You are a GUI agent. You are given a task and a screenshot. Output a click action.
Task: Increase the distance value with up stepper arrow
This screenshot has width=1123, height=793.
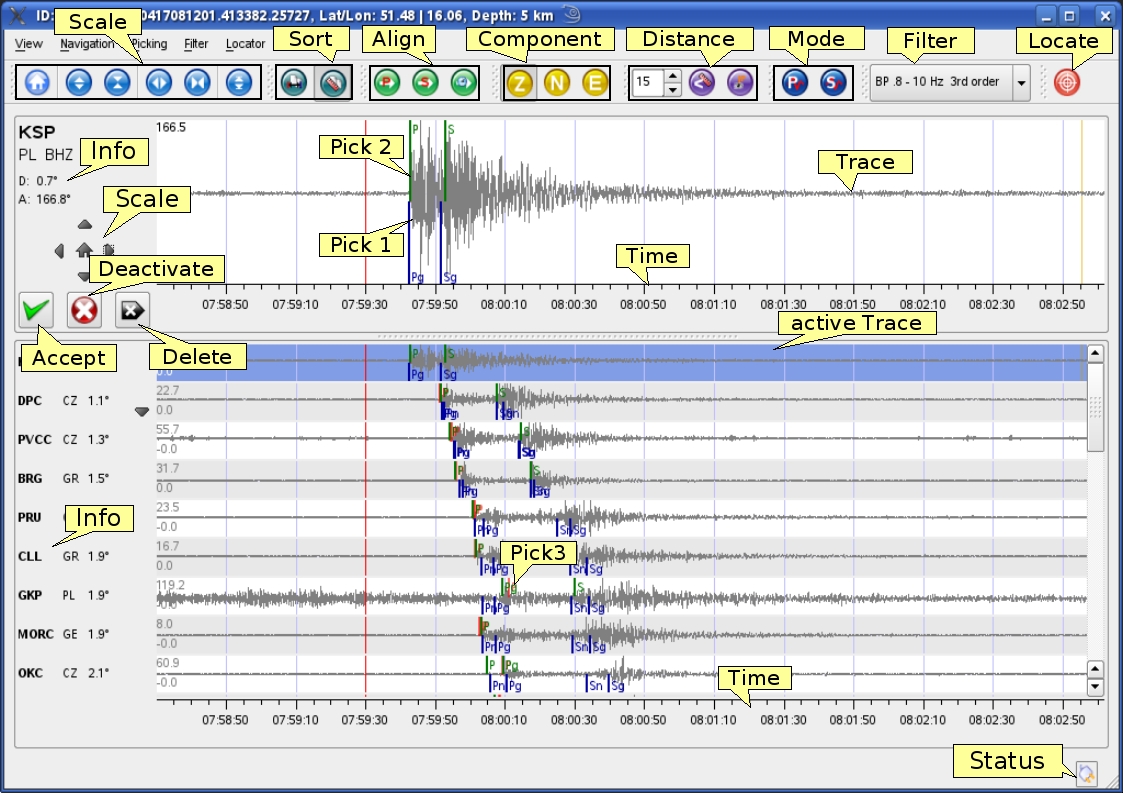(x=673, y=76)
